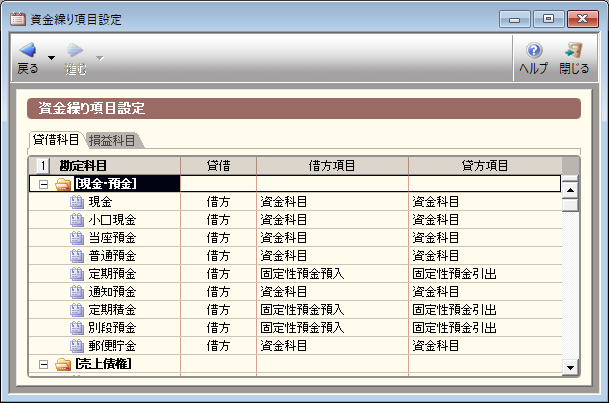Viewport: 609px width, 403px height.
Task: Click the 現金 account icon
Action: pyautogui.click(x=77, y=202)
